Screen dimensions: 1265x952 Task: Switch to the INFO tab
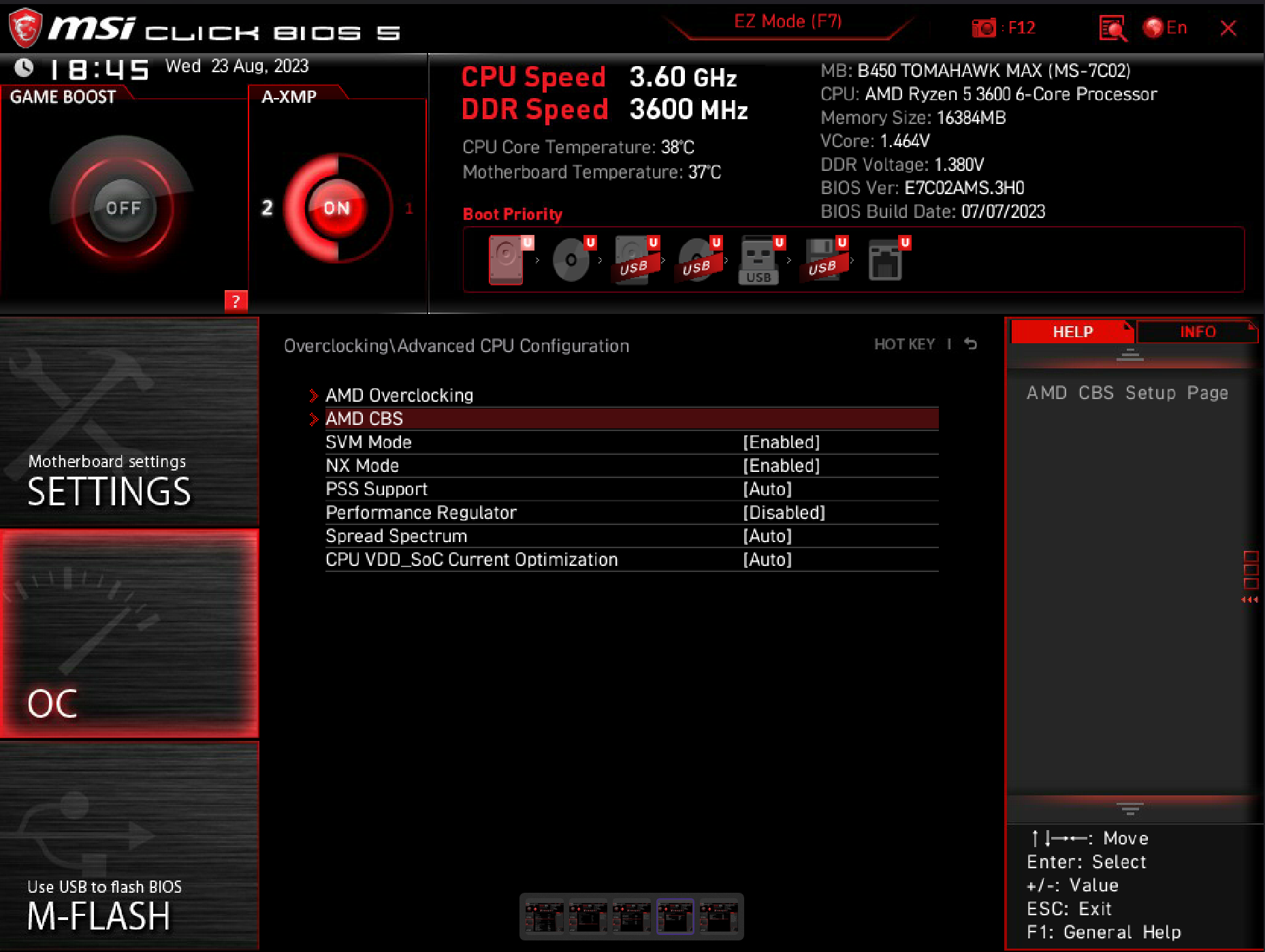click(1197, 332)
